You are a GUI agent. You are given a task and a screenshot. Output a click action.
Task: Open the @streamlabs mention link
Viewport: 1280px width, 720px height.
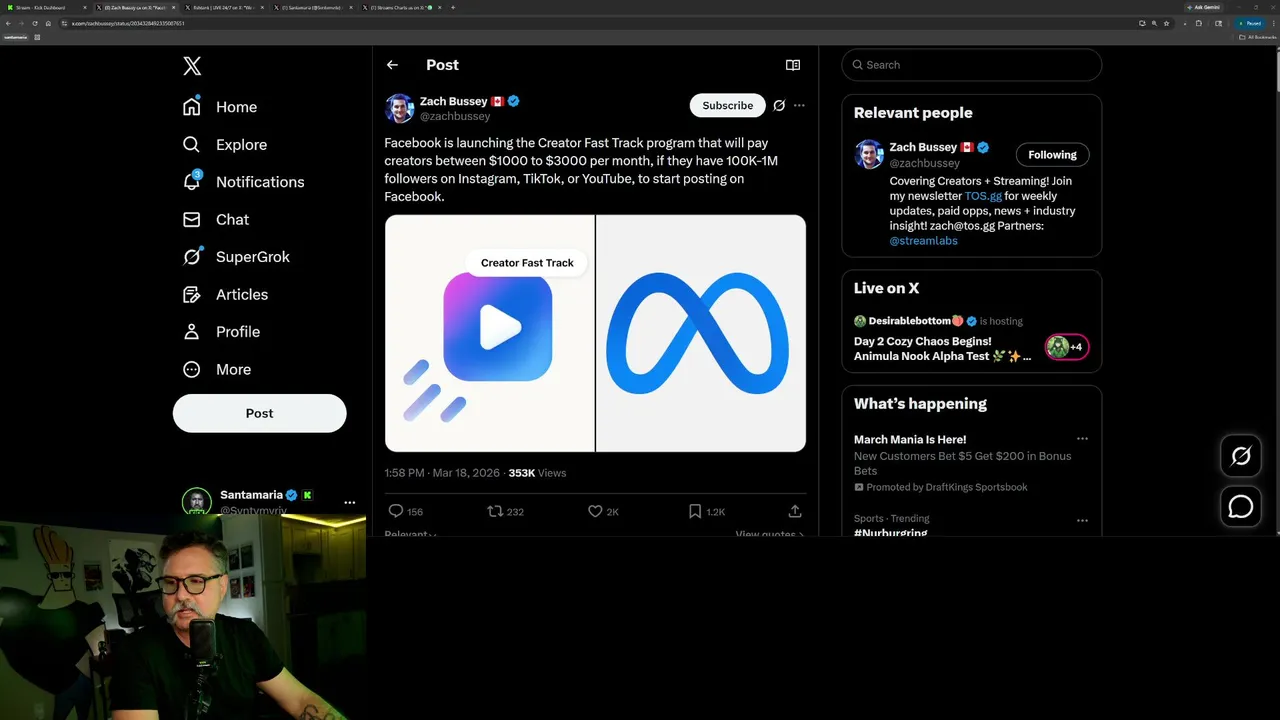pos(923,241)
